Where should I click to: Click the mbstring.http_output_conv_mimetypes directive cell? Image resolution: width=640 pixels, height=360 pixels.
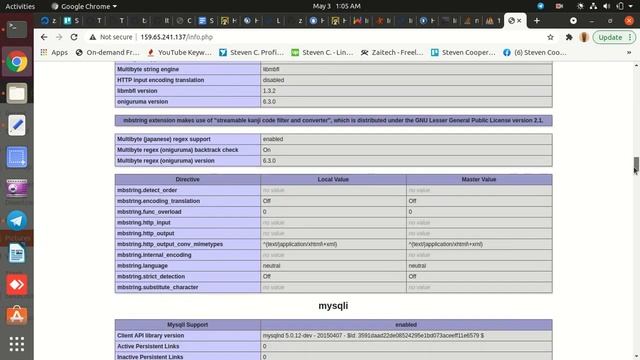pyautogui.click(x=188, y=244)
